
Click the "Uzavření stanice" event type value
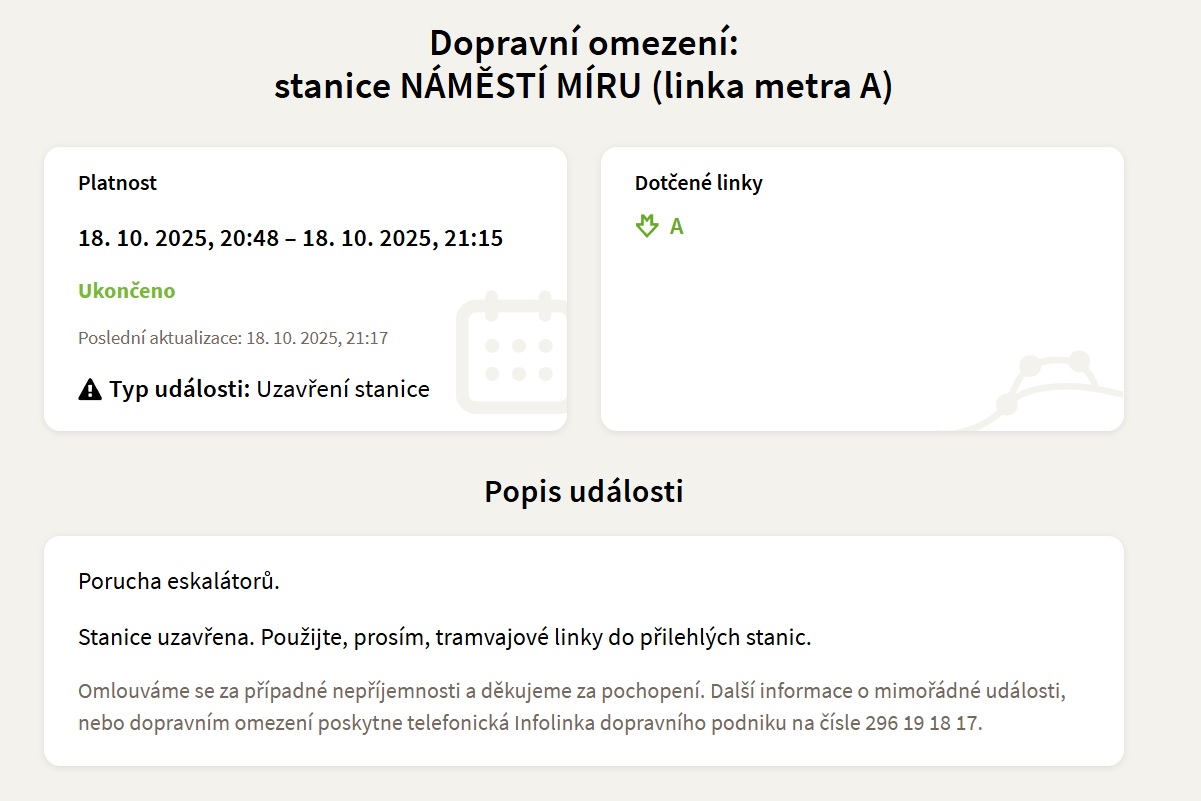pos(343,390)
